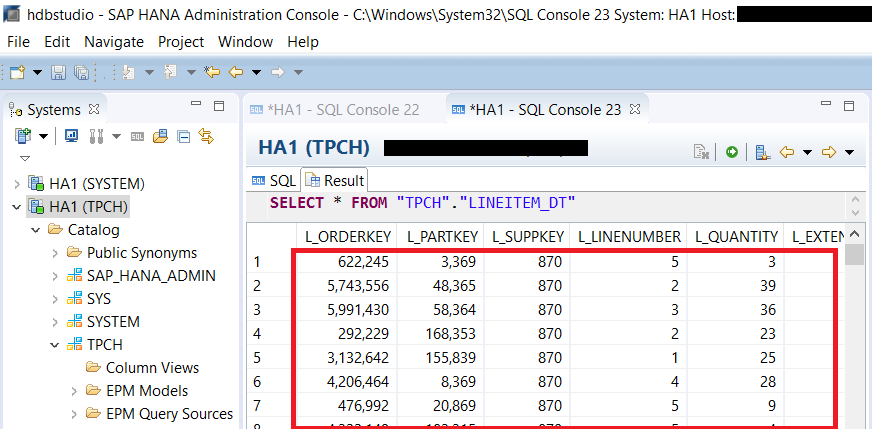The height and width of the screenshot is (429, 872).
Task: Click the green Execute statement icon
Action: (732, 152)
